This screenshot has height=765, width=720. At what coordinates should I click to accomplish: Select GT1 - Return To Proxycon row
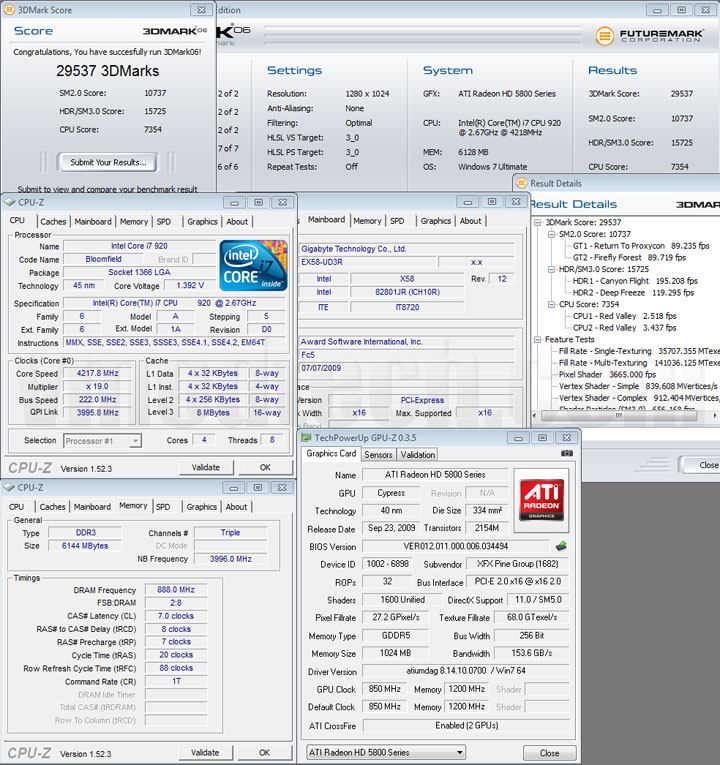pos(640,246)
